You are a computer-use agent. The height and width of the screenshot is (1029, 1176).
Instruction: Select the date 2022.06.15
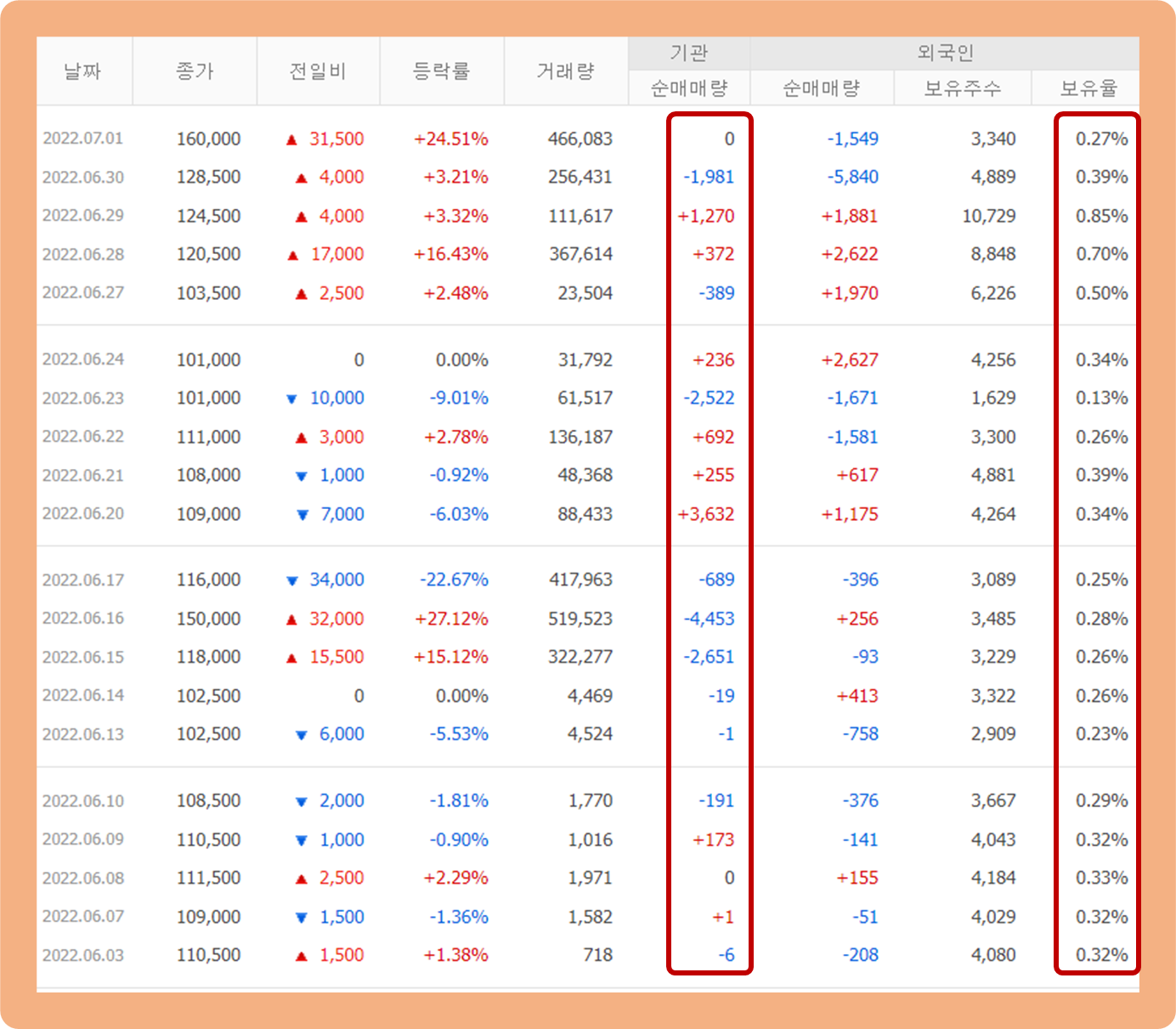point(83,657)
